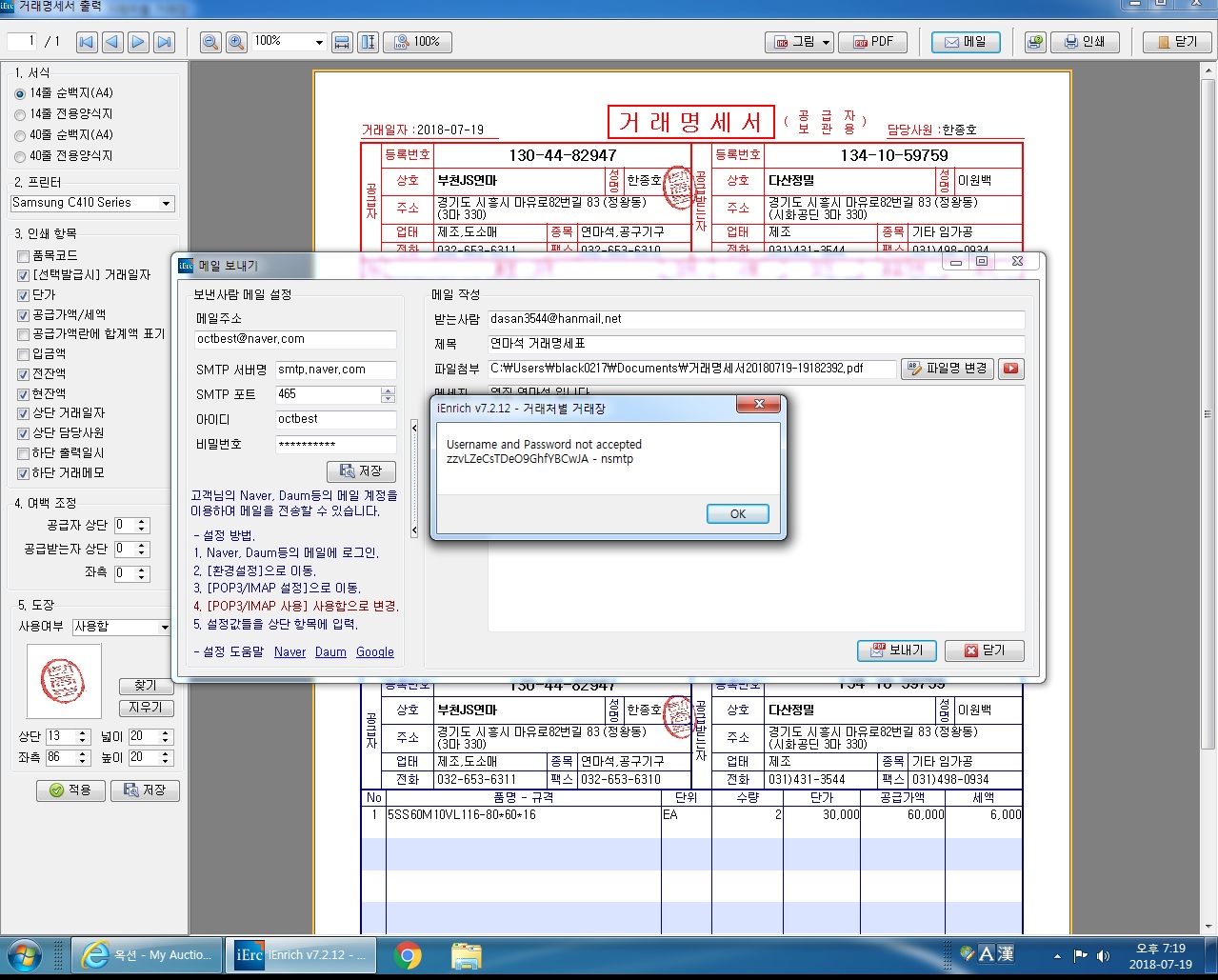Open the Naver settings help link
The image size is (1218, 980).
[x=290, y=652]
